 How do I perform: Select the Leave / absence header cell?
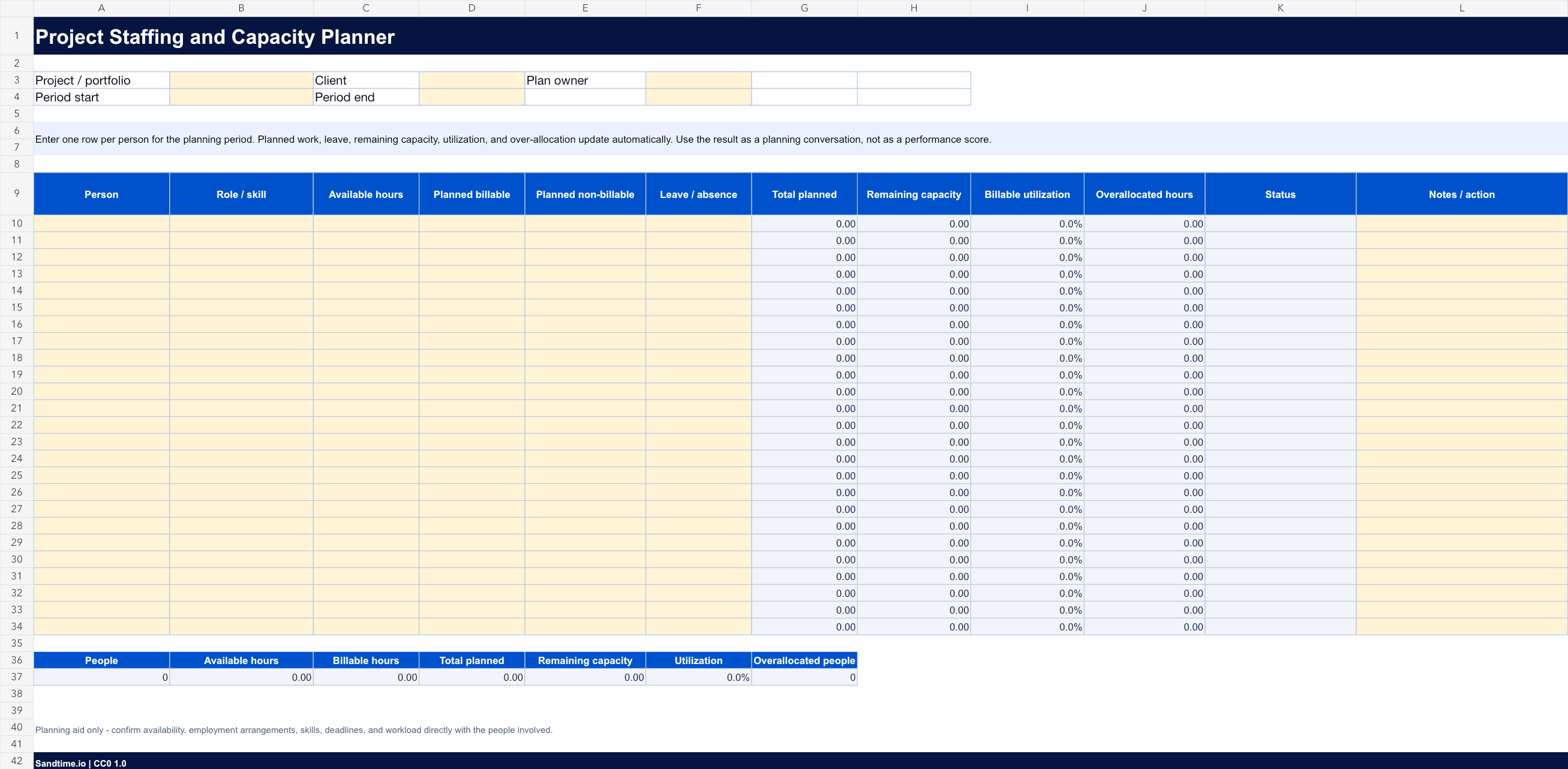698,194
